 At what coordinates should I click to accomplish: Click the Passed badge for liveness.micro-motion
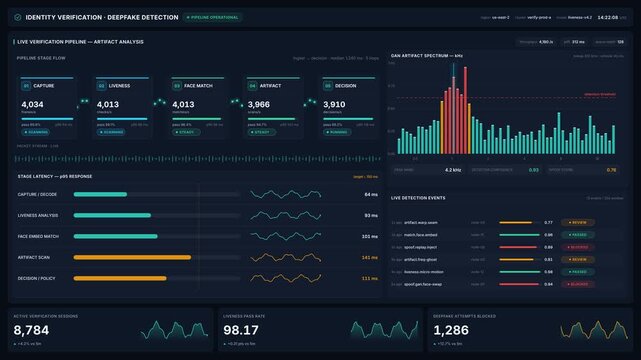click(x=578, y=272)
